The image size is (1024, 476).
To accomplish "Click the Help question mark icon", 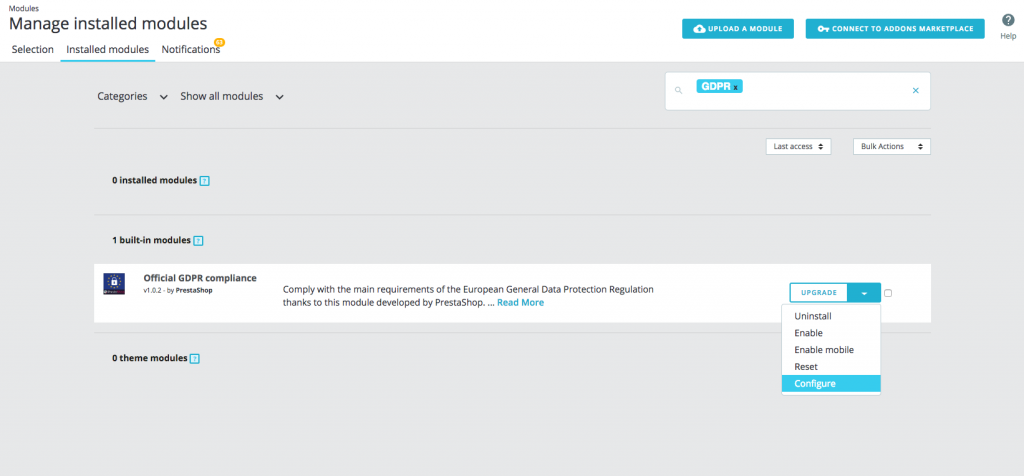I will (x=1008, y=20).
